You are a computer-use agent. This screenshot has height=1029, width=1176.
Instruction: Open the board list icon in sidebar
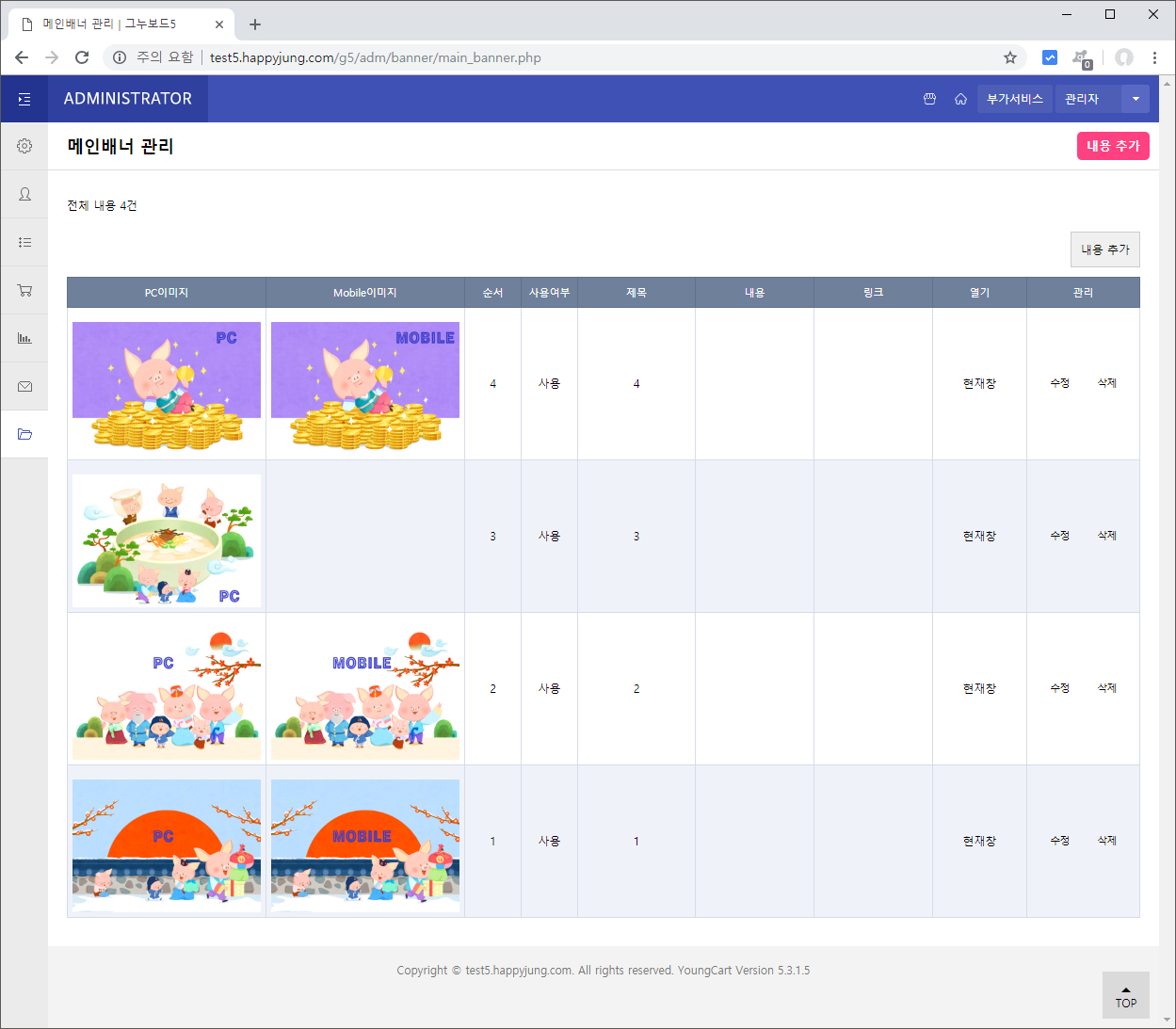pyautogui.click(x=24, y=242)
